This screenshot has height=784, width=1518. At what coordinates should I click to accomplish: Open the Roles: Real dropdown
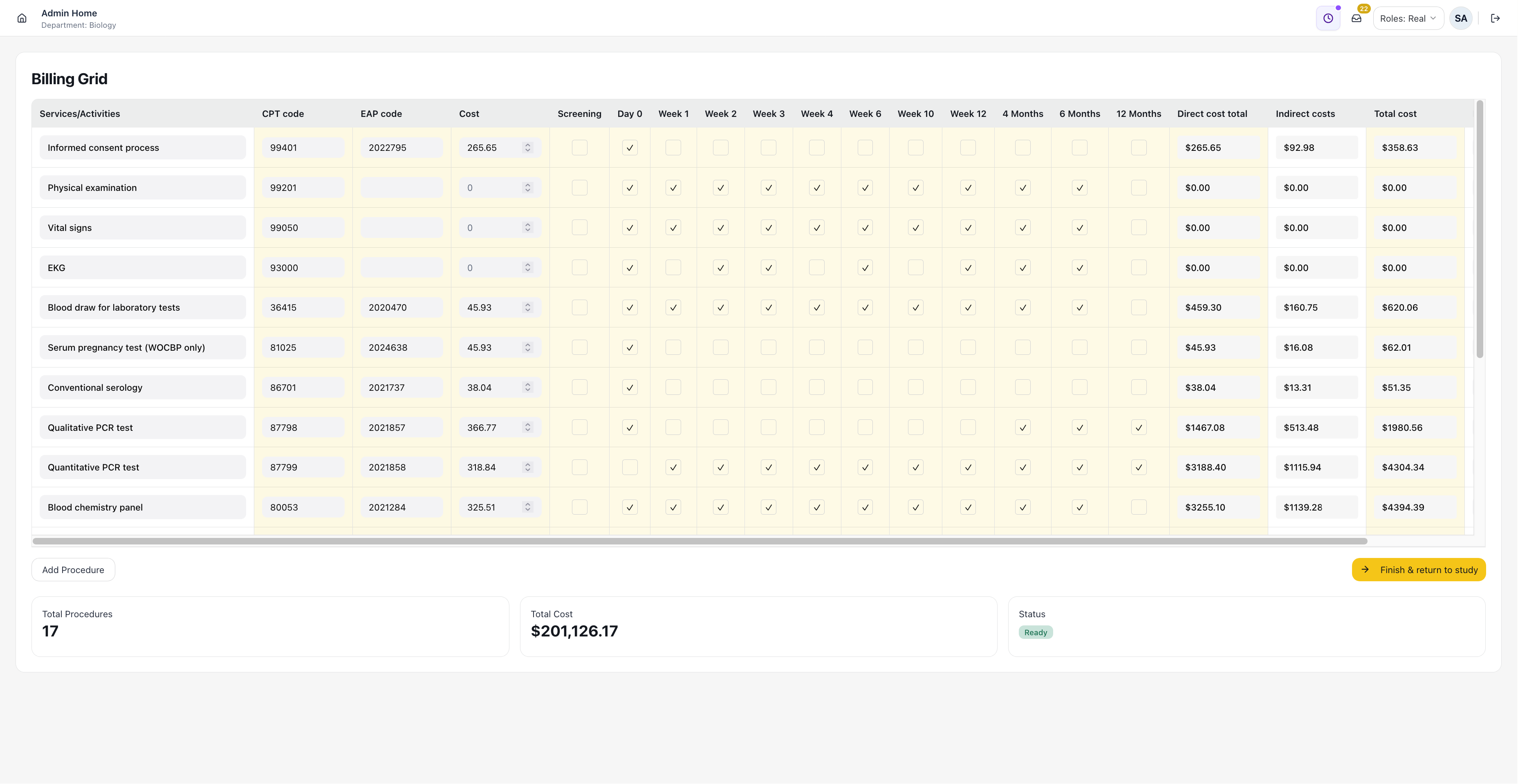coord(1408,18)
